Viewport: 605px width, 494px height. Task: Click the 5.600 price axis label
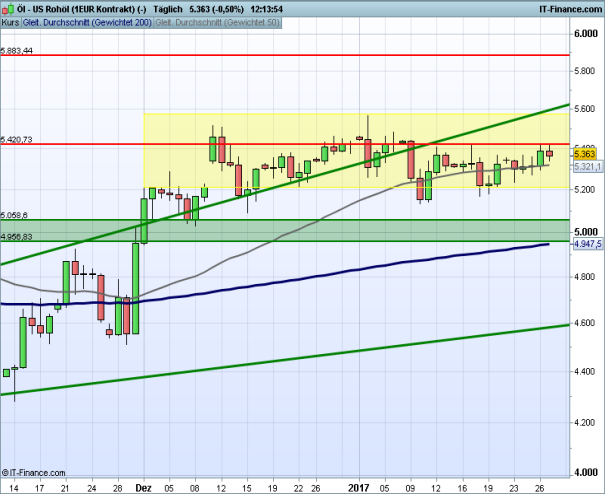585,109
